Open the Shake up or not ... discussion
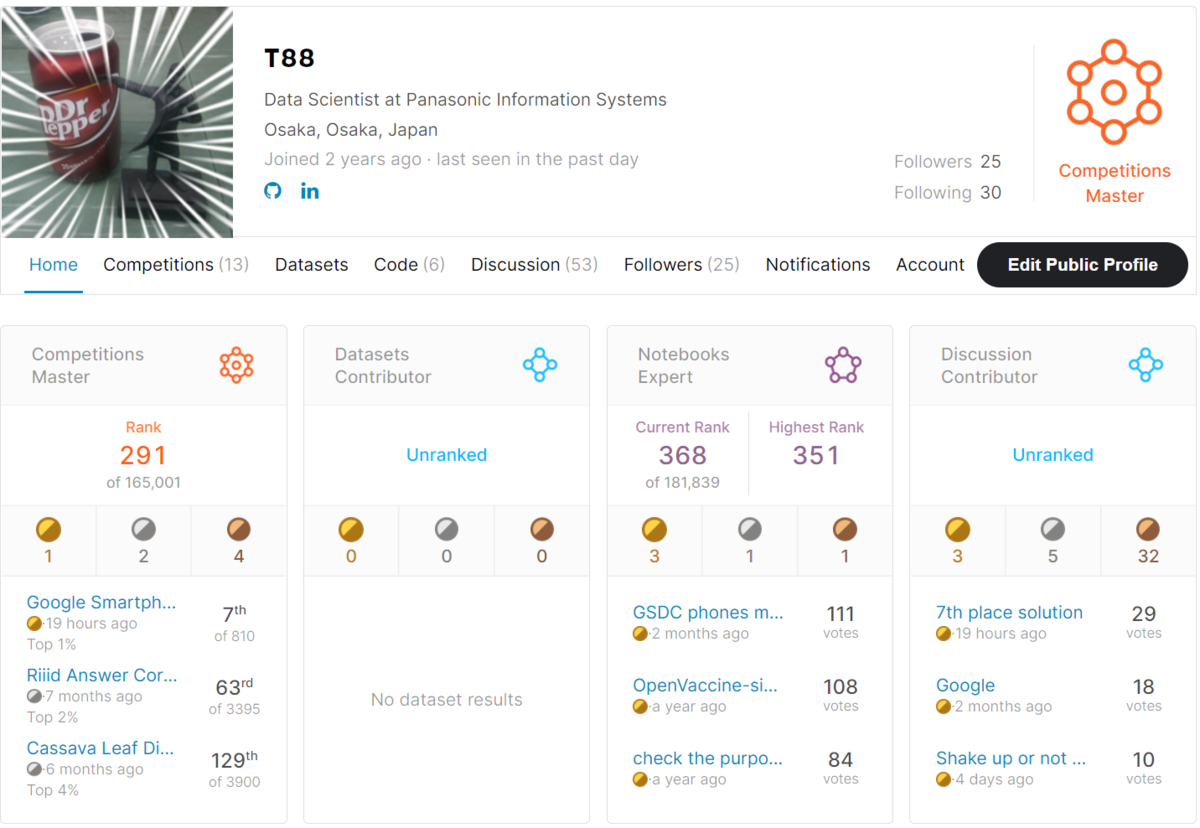This screenshot has height=828, width=1200. coord(1011,758)
